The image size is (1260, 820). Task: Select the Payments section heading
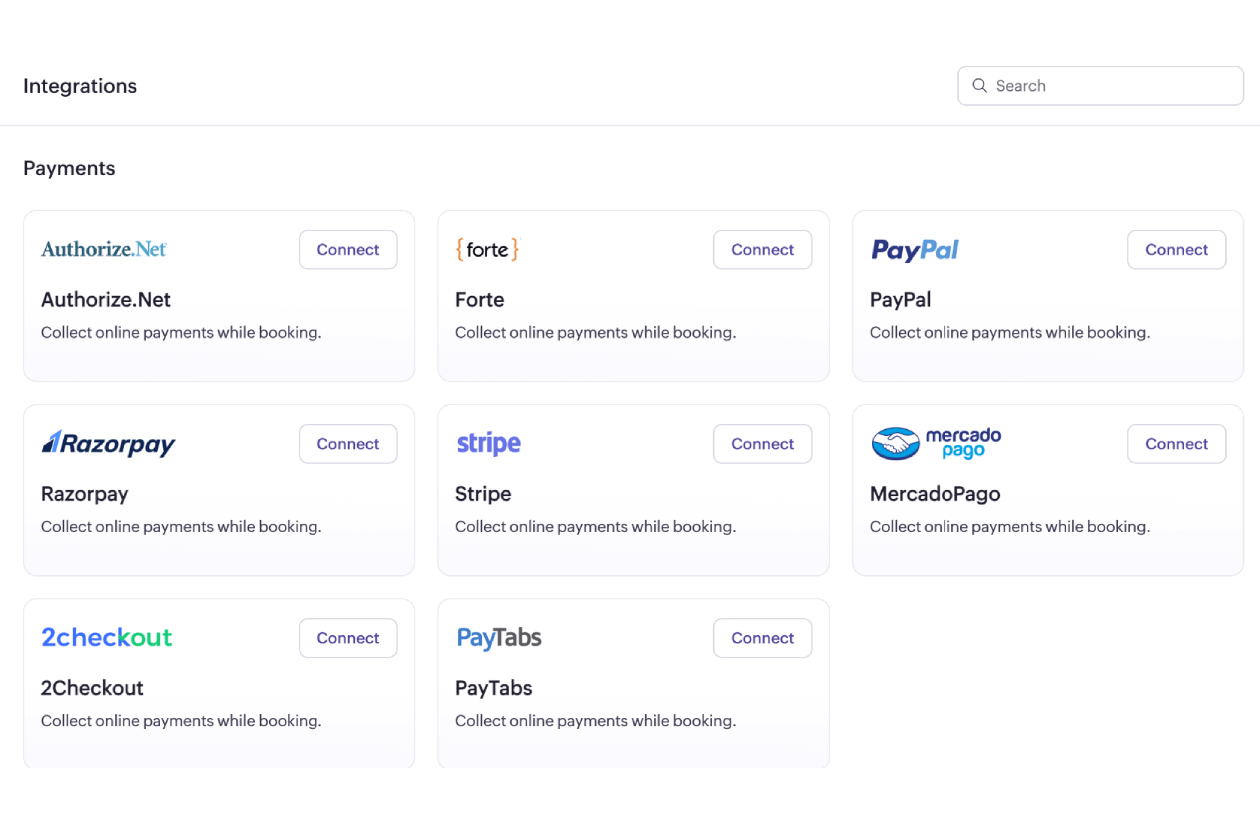(x=69, y=167)
